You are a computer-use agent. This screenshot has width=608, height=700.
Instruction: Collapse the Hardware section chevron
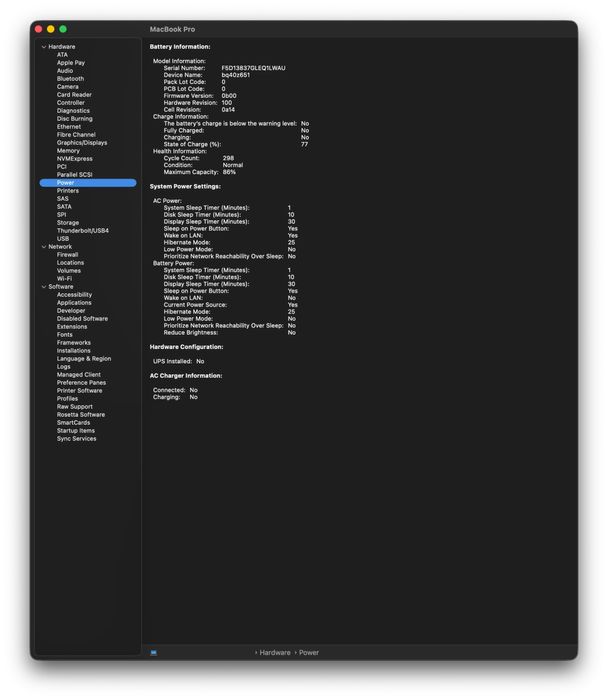tap(44, 47)
